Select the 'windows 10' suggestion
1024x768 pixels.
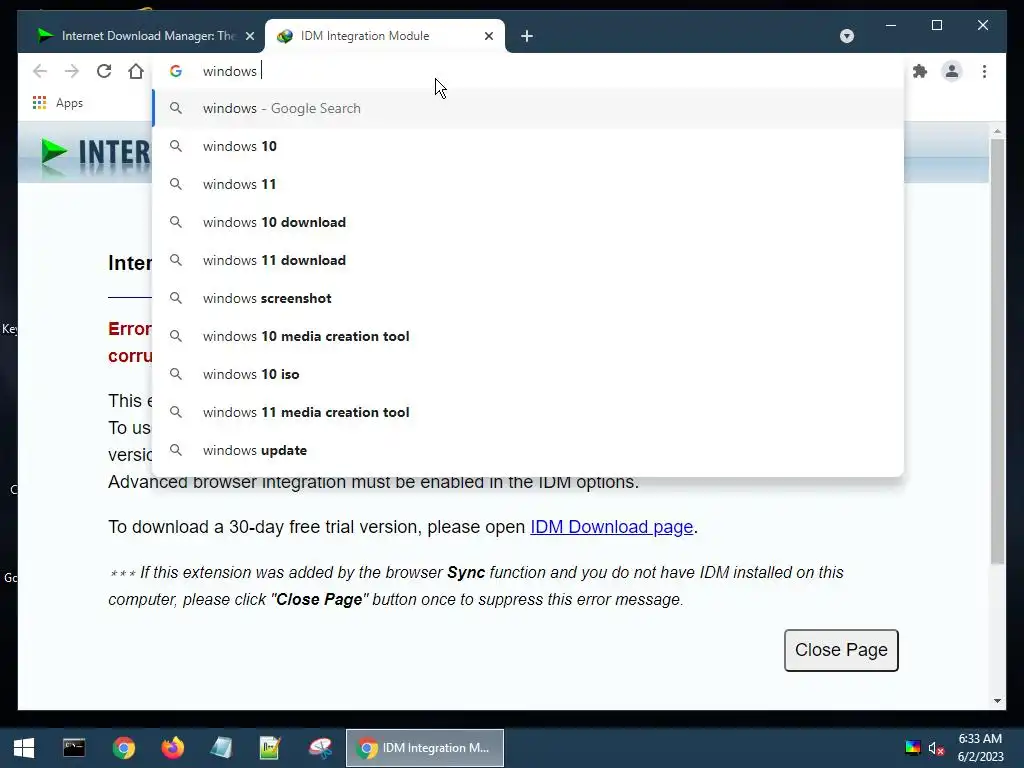tap(528, 146)
